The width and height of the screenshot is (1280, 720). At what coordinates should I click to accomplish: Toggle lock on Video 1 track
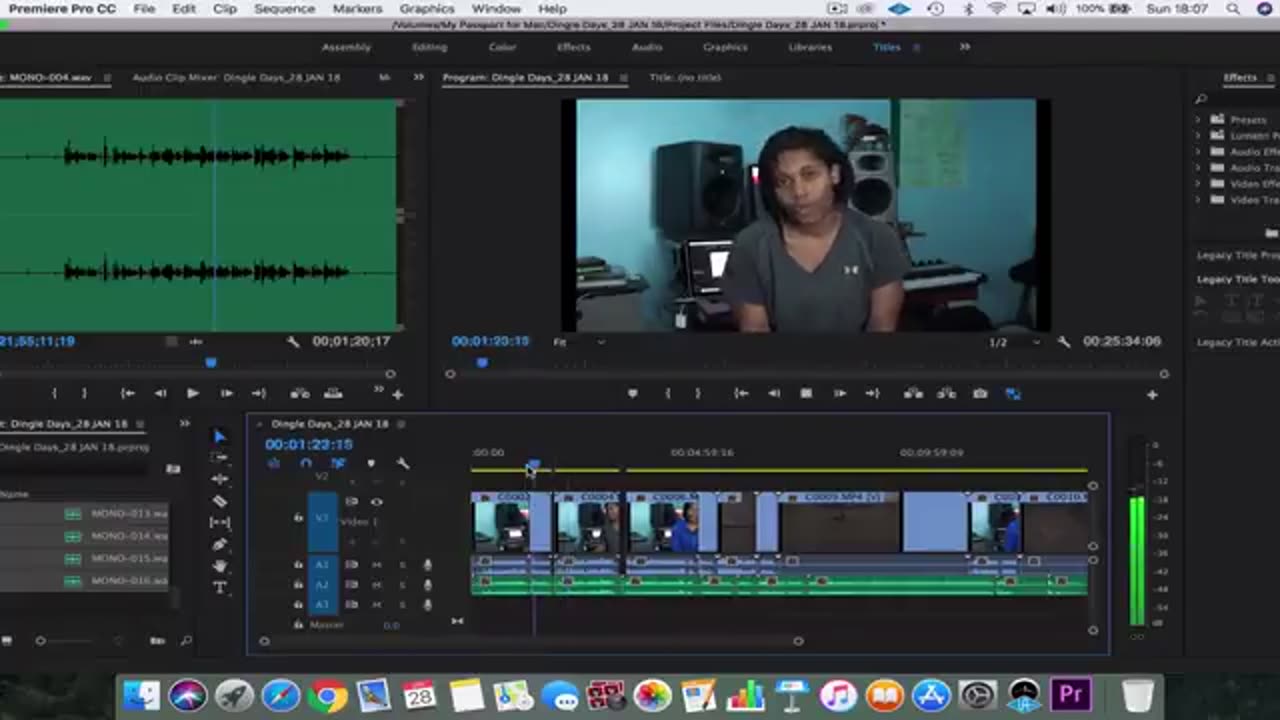point(298,518)
